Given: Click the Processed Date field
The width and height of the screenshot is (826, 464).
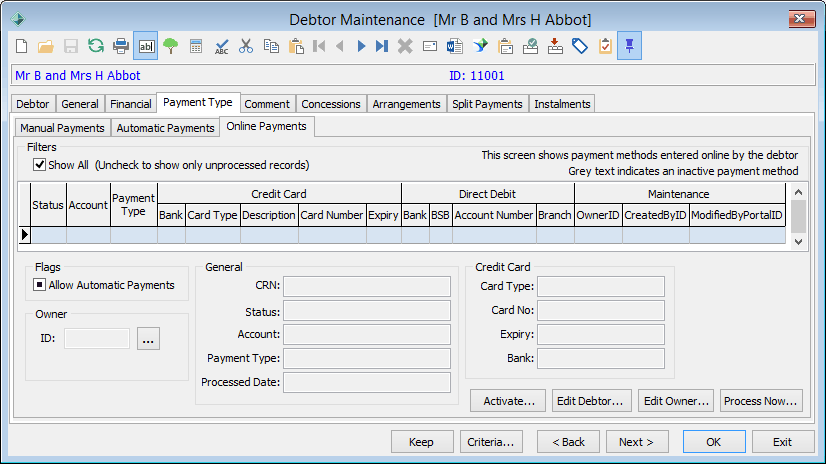Looking at the screenshot, I should 367,382.
